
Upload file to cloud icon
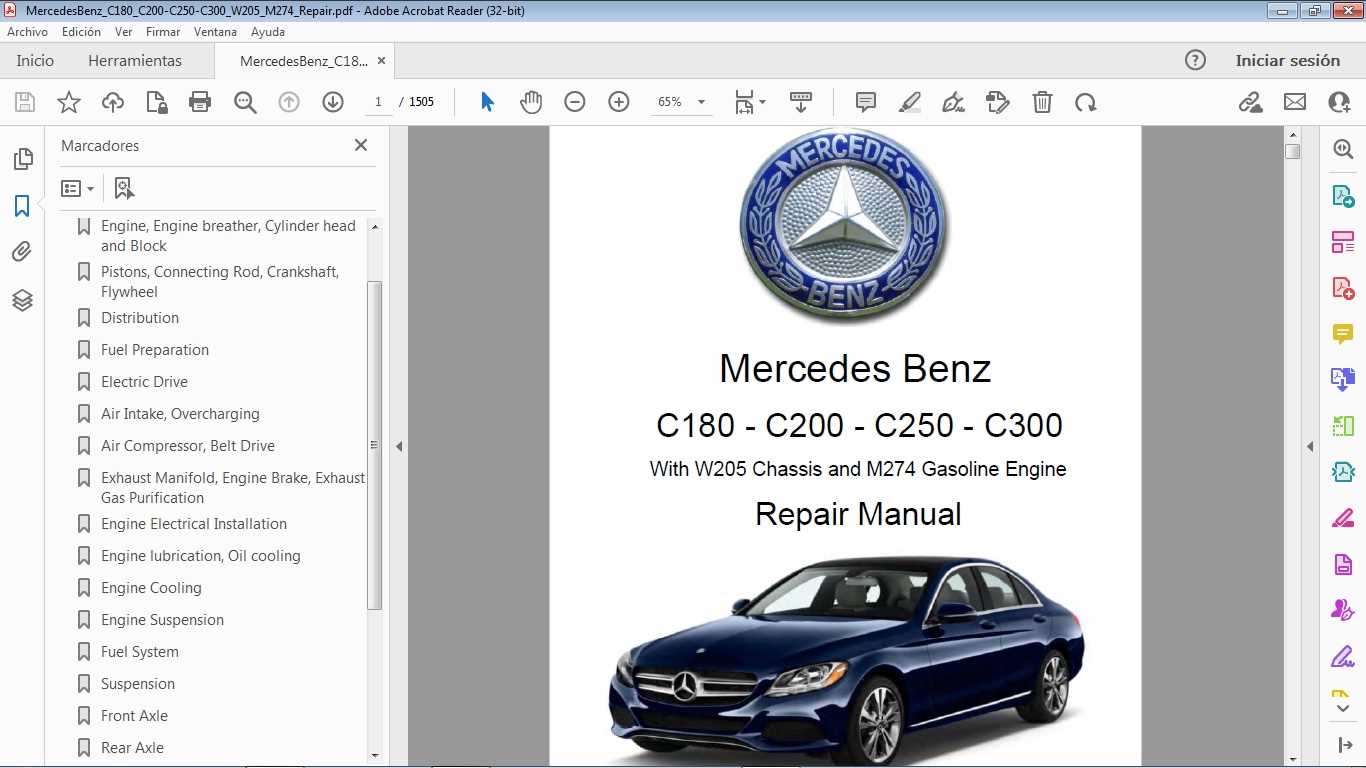click(x=113, y=102)
